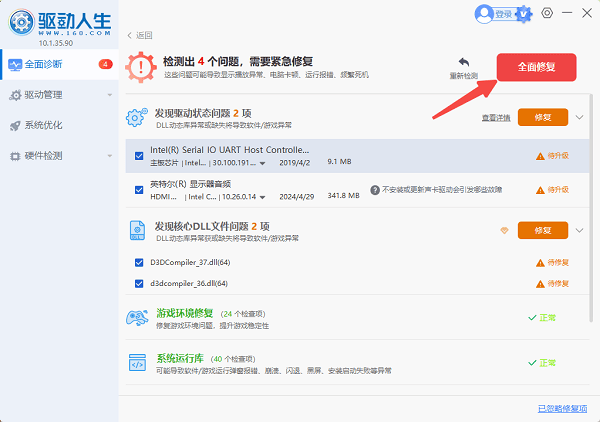Viewport: 600px width, 422px height.
Task: Open the 全面诊断 sidebar item
Action: (59, 64)
